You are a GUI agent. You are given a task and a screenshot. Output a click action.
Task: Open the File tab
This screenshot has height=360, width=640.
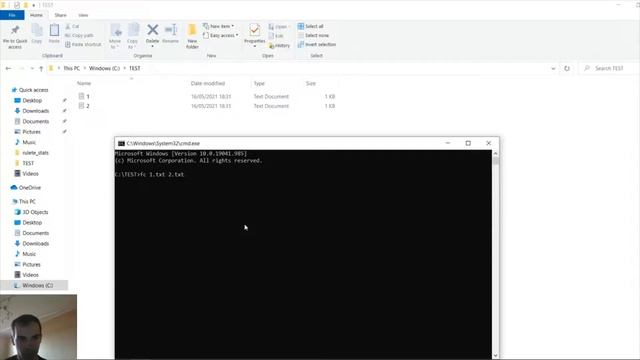(12, 15)
